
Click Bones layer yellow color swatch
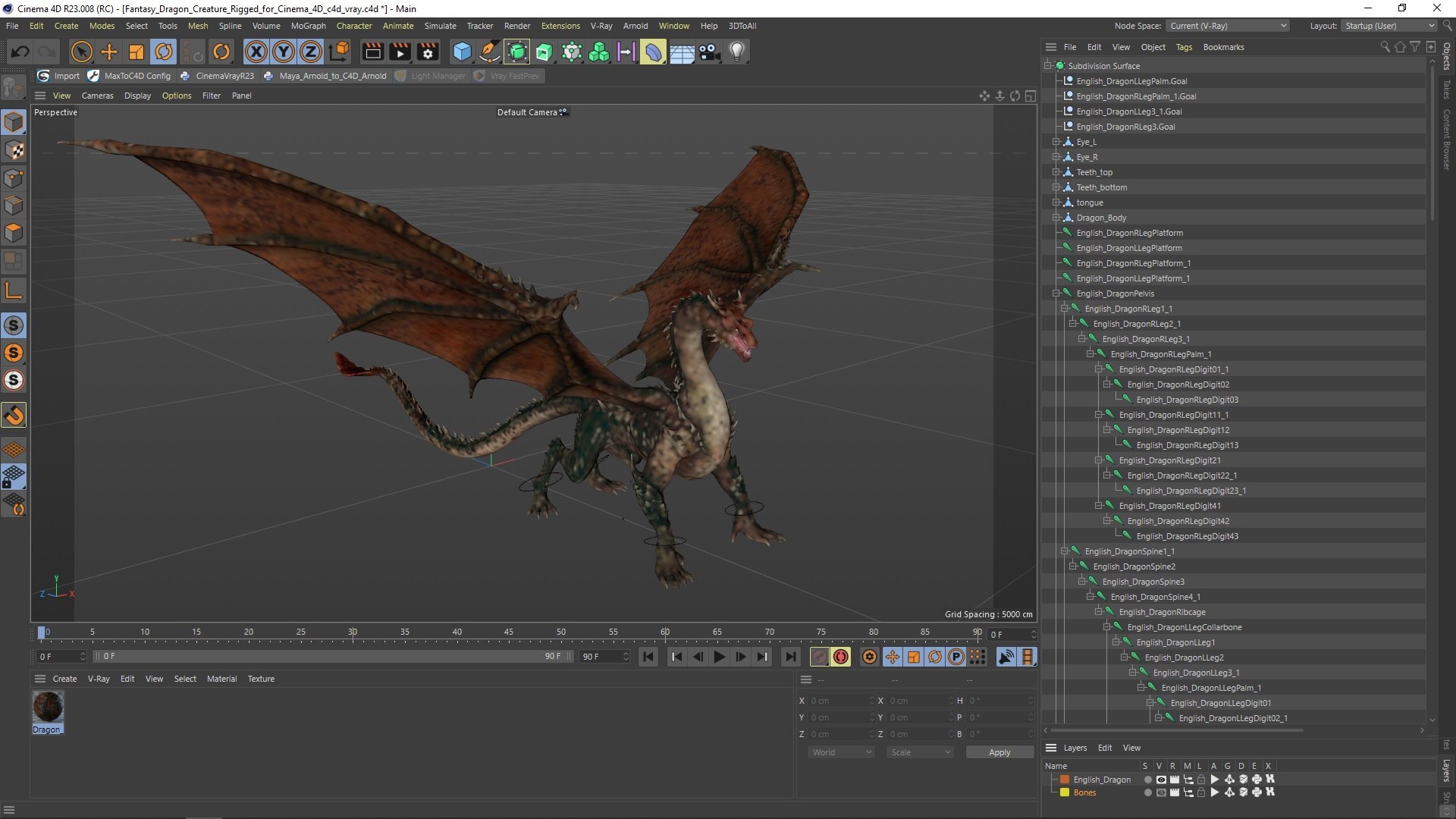pos(1065,792)
